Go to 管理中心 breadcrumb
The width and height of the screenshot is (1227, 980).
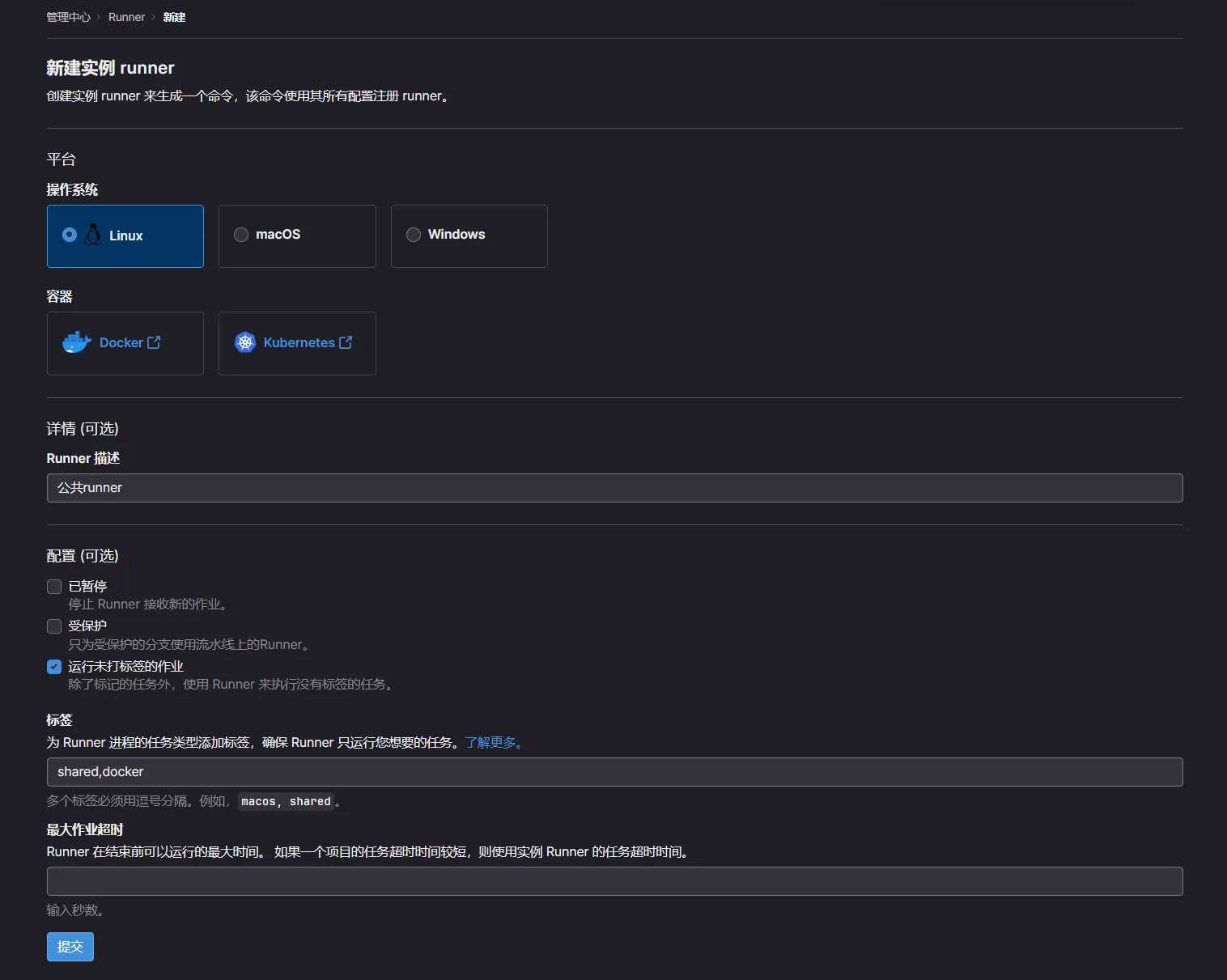(x=69, y=17)
